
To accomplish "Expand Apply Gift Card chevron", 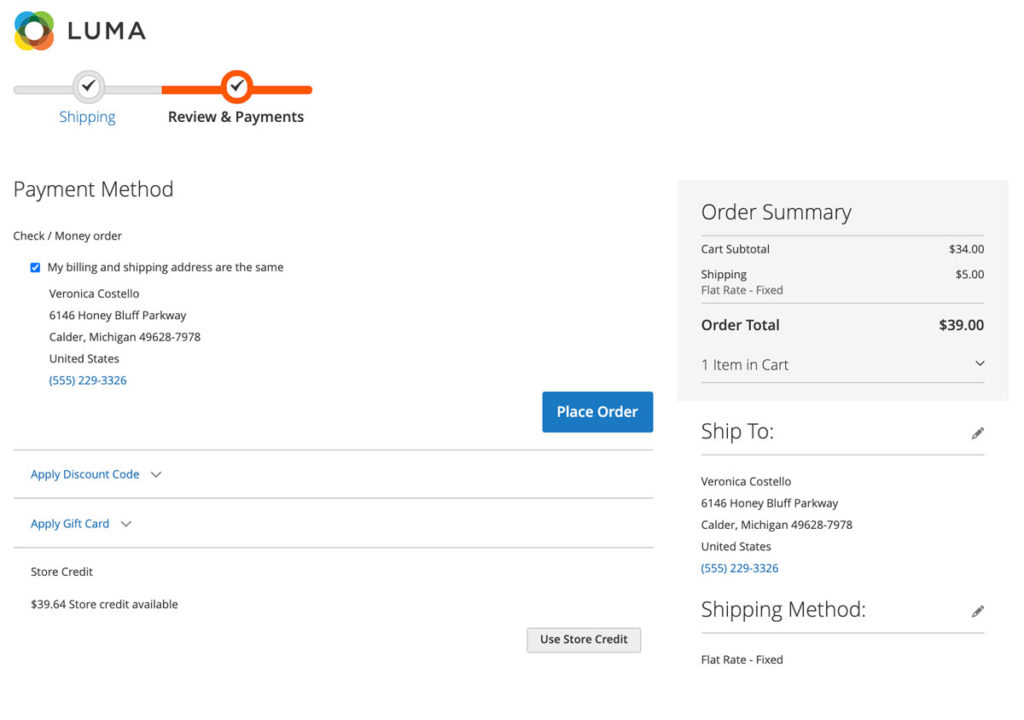I will point(126,524).
